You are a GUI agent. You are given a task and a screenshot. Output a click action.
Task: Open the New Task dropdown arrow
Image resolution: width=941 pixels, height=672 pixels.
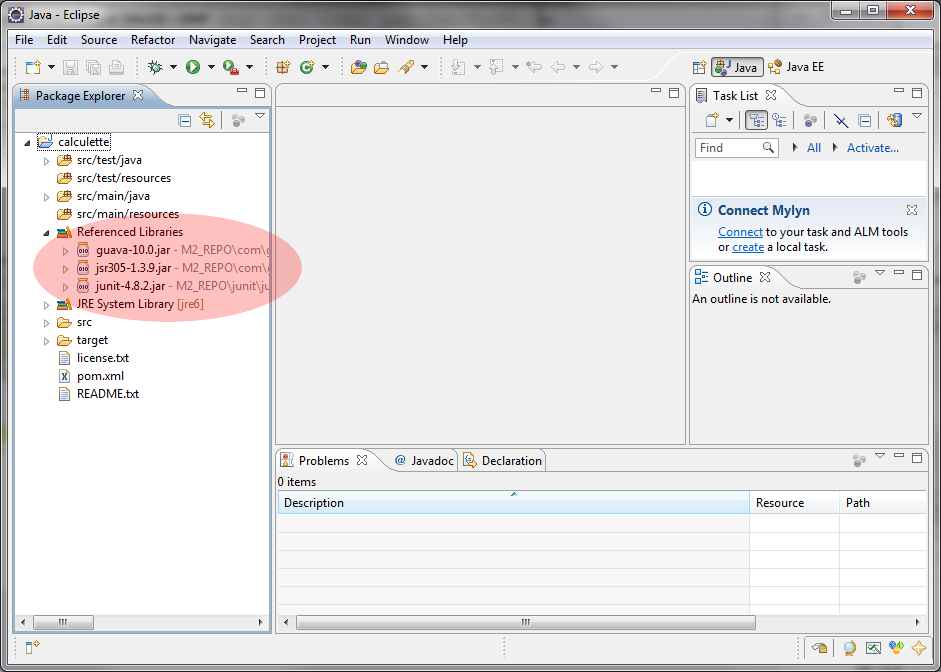tap(730, 120)
